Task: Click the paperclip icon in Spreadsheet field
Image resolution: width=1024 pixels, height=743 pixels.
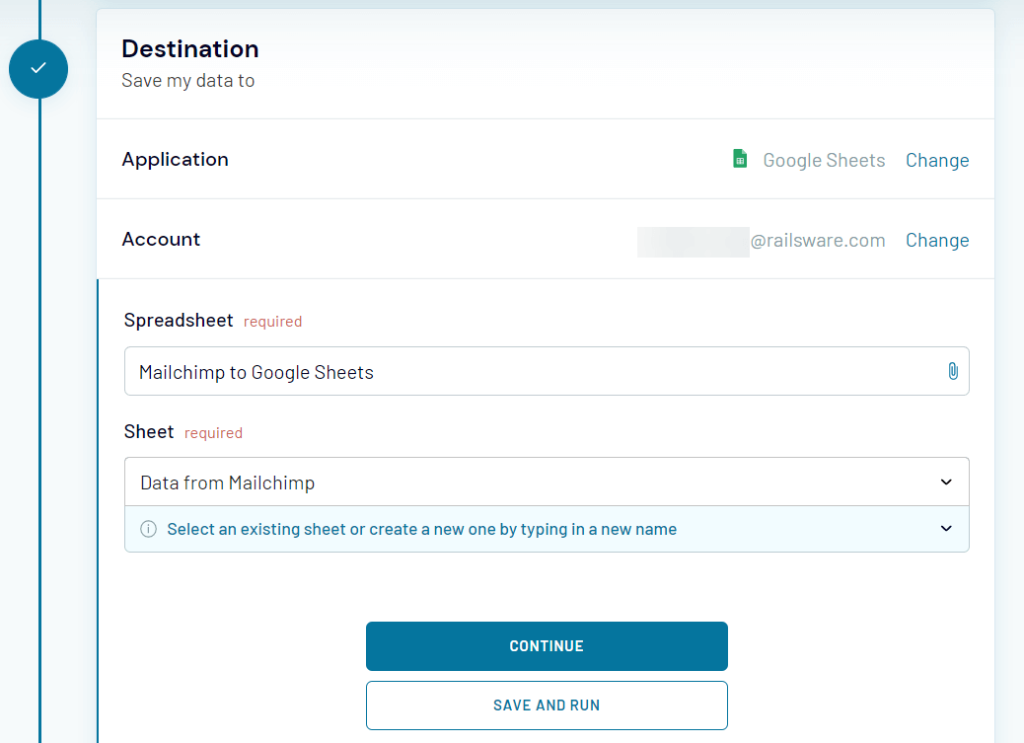Action: coord(952,372)
